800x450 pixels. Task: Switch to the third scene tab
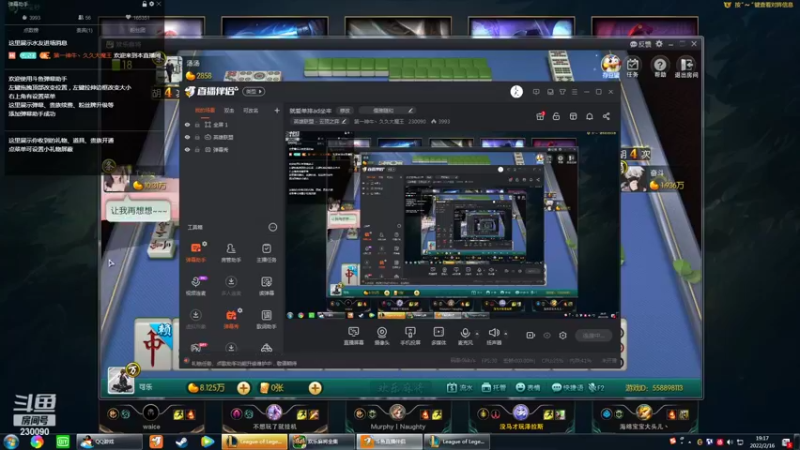pos(251,110)
